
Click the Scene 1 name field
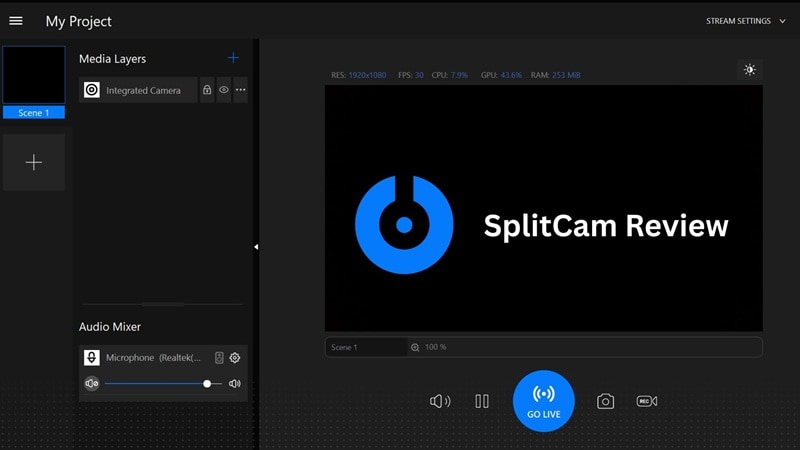(366, 347)
